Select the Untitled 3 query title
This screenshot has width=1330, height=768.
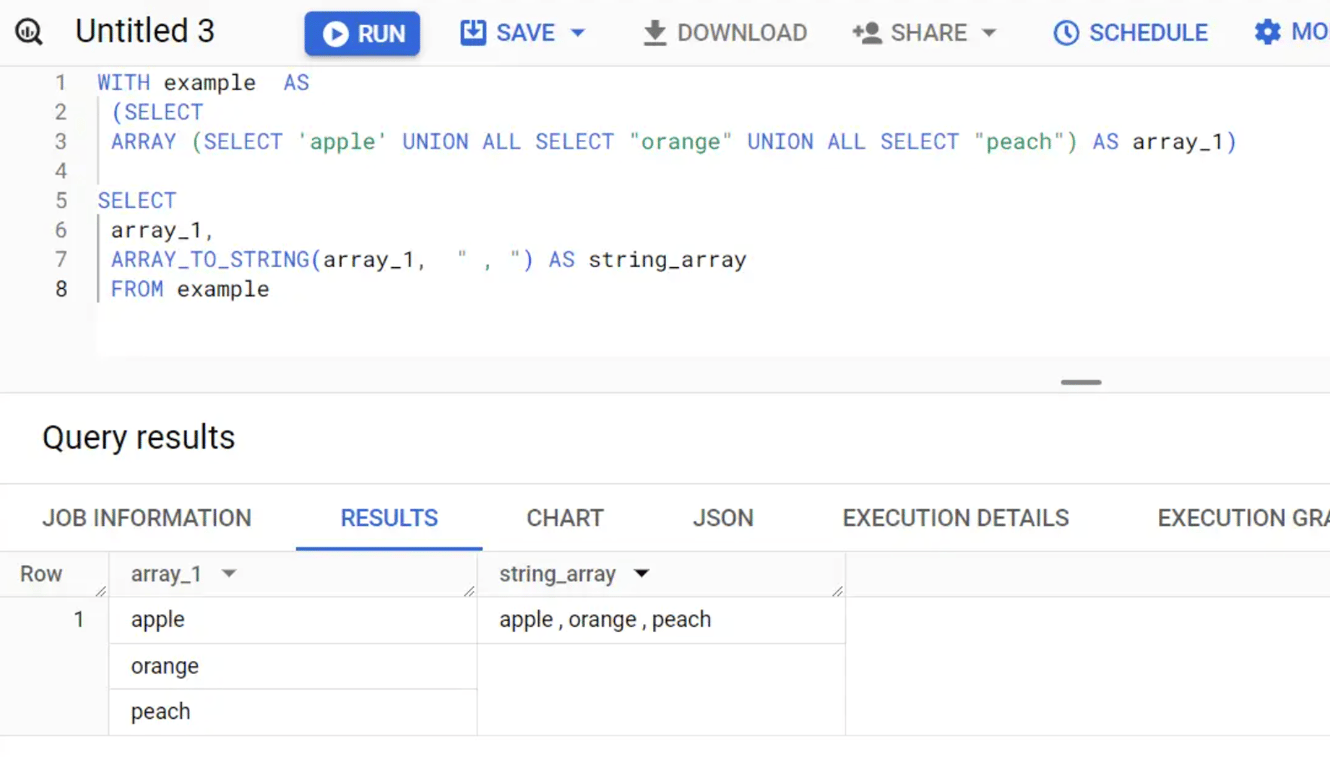pos(145,31)
